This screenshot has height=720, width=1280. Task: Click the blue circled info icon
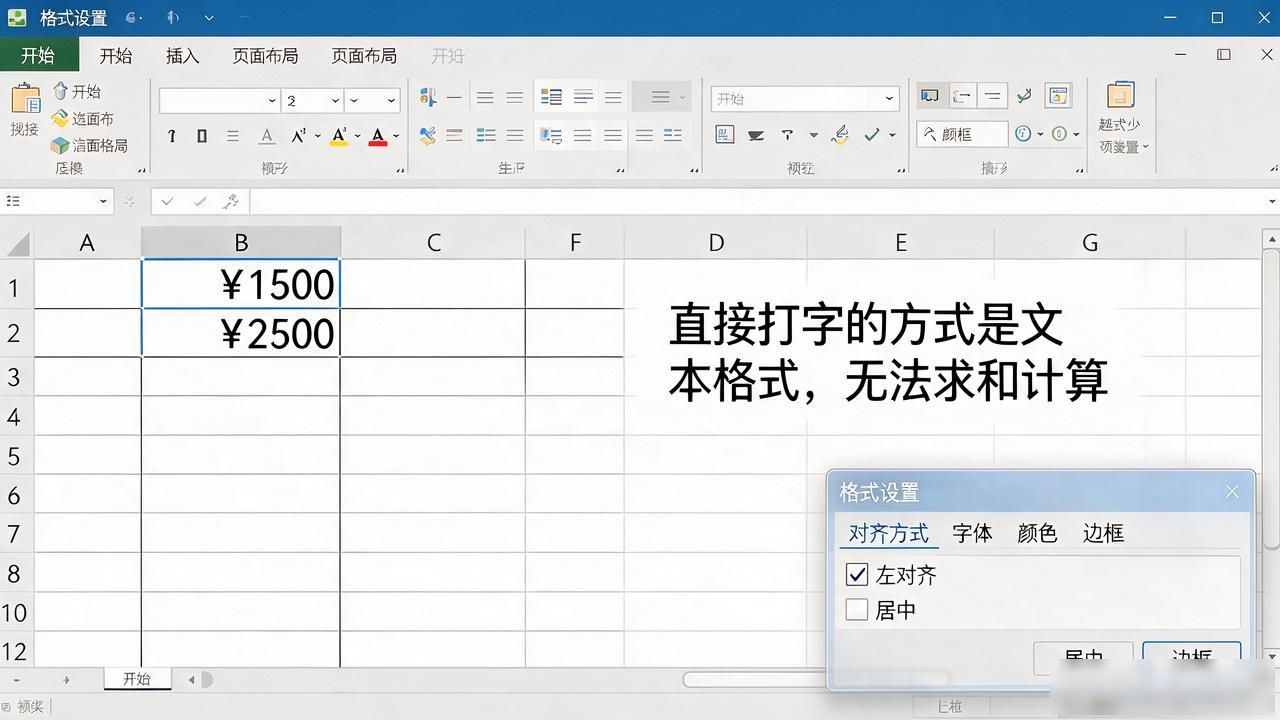(x=1023, y=134)
